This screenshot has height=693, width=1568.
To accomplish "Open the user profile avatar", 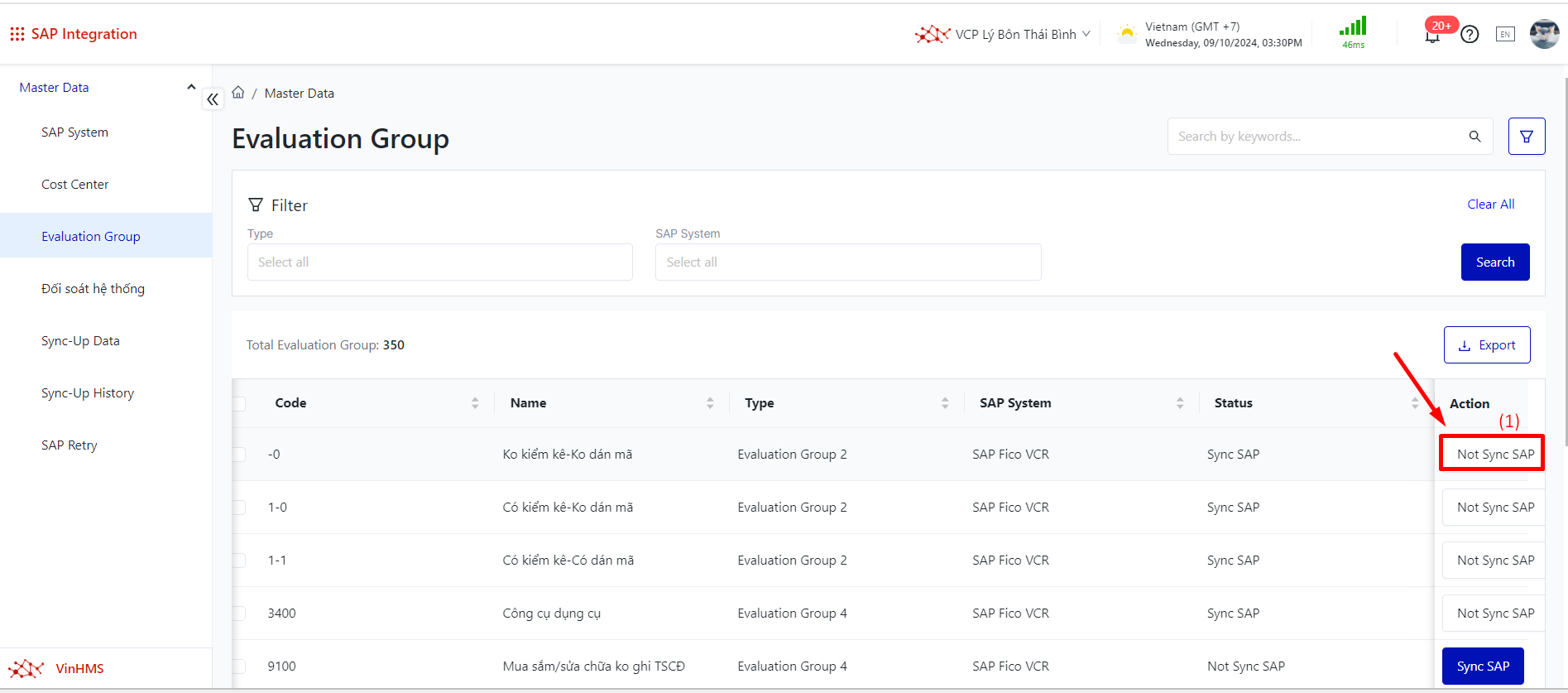I will tap(1544, 35).
